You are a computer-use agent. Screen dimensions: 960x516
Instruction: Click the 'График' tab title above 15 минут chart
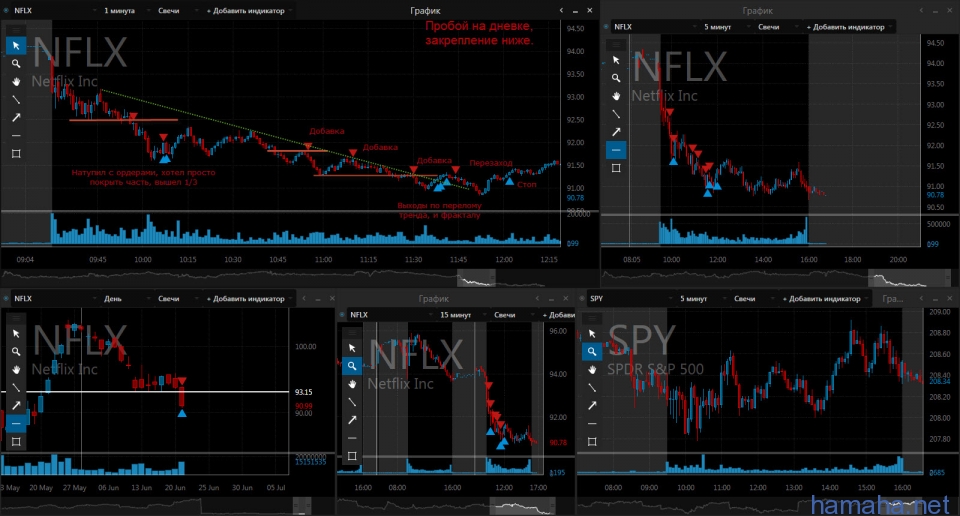coord(433,299)
